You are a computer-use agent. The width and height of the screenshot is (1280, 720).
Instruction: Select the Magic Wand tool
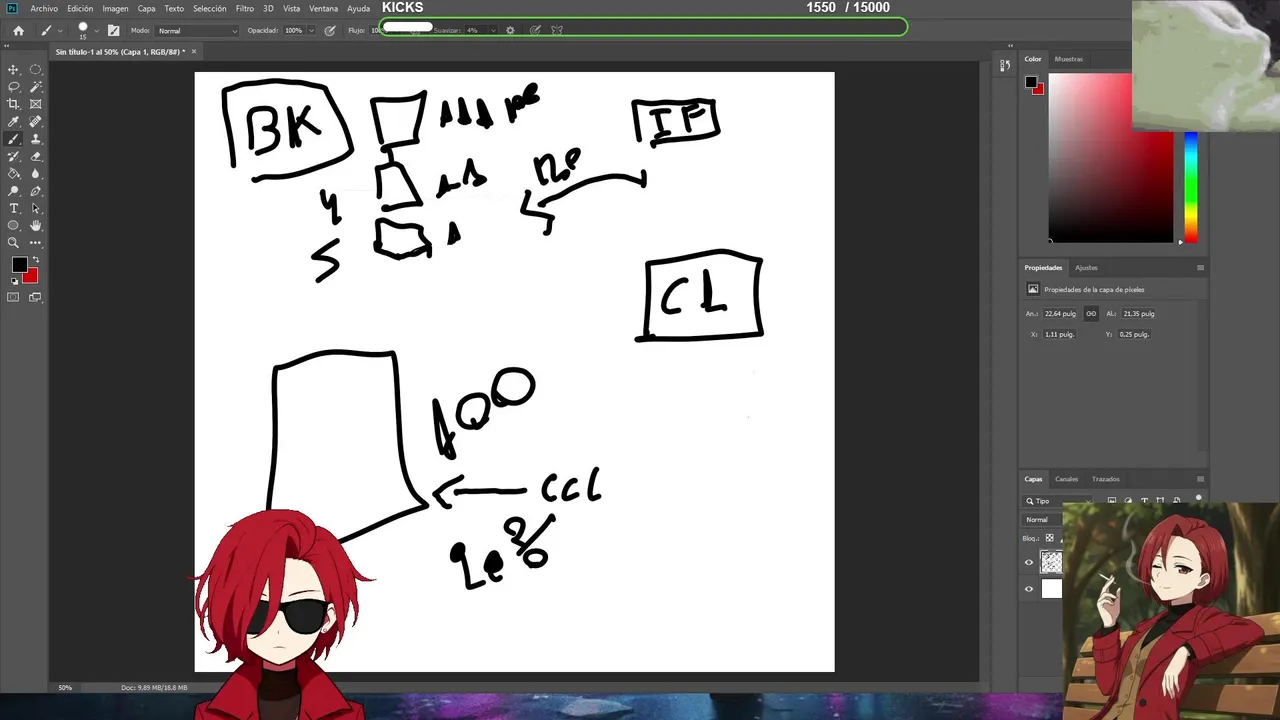coord(36,87)
